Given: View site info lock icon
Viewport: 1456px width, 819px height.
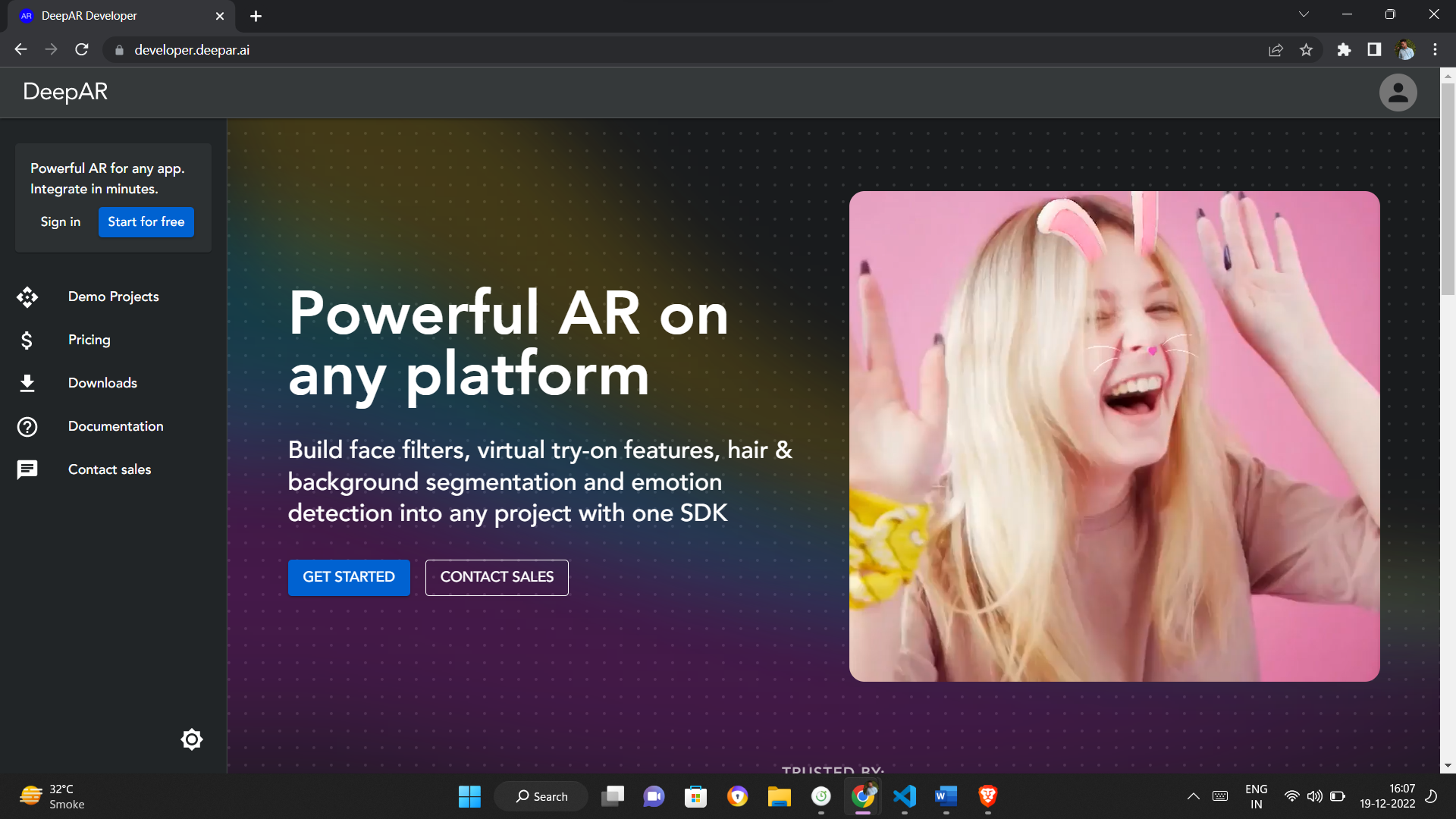Looking at the screenshot, I should click(119, 50).
